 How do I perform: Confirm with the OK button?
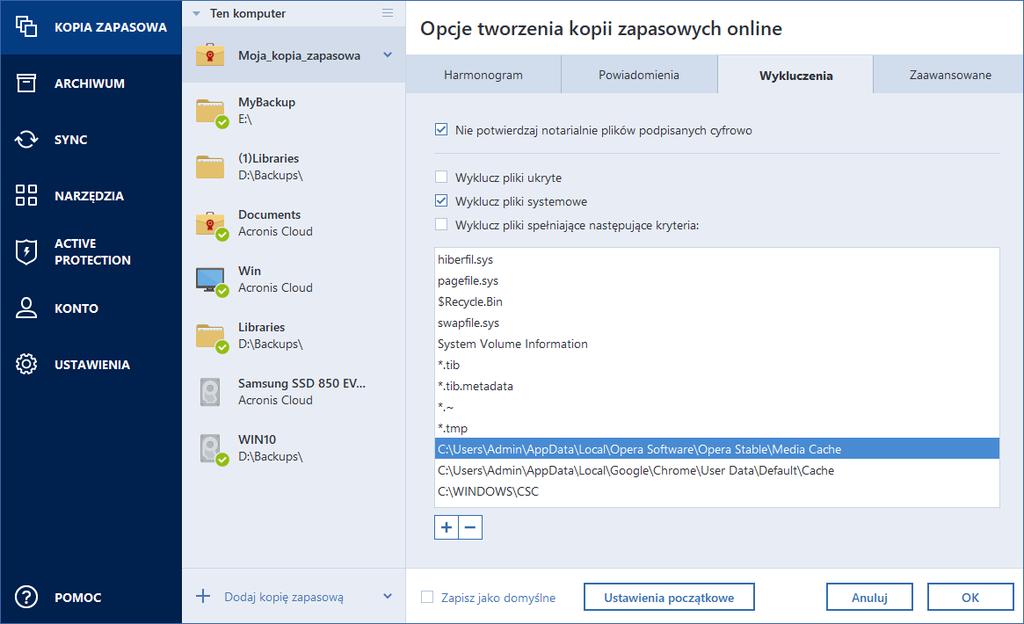(970, 597)
